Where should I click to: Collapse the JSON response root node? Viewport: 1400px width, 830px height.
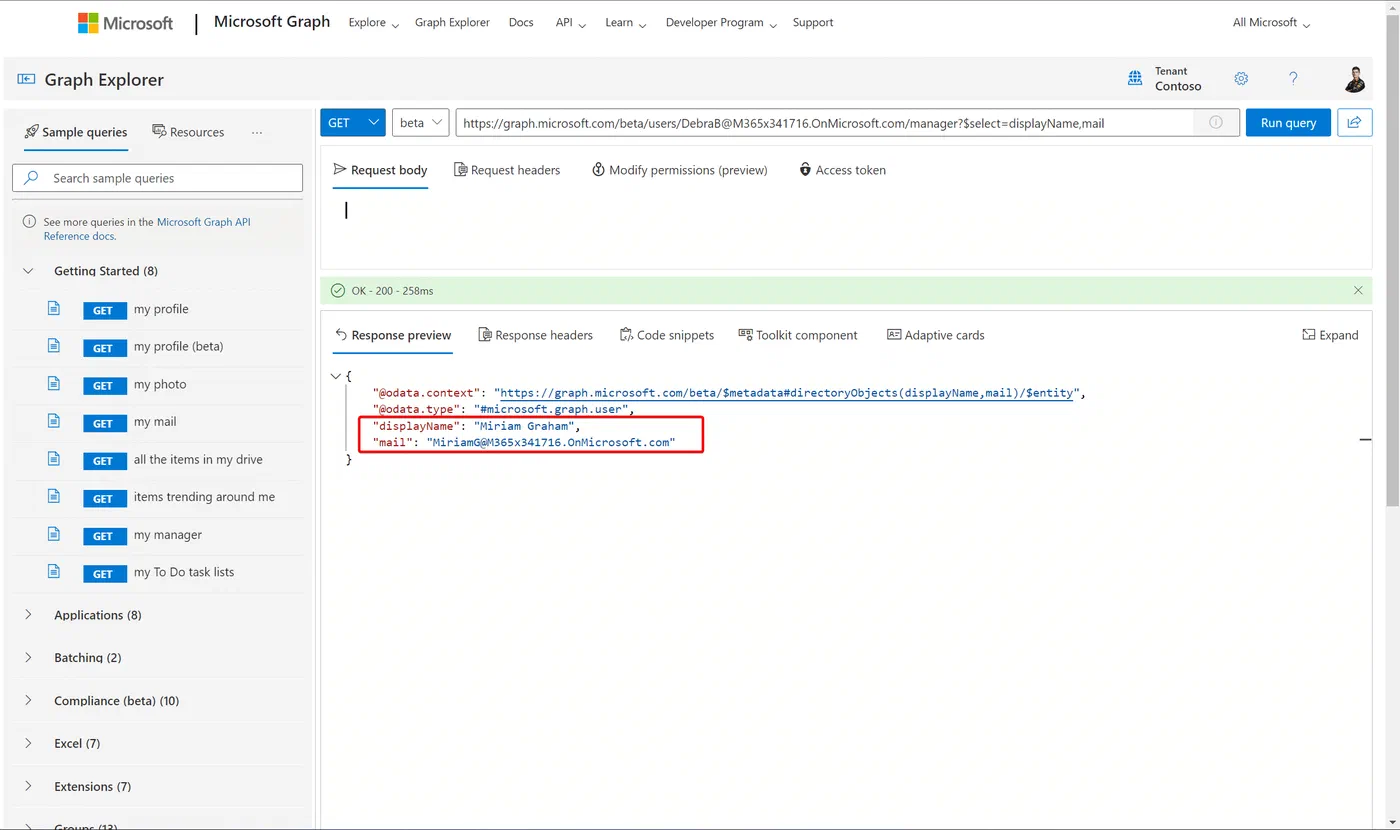336,376
